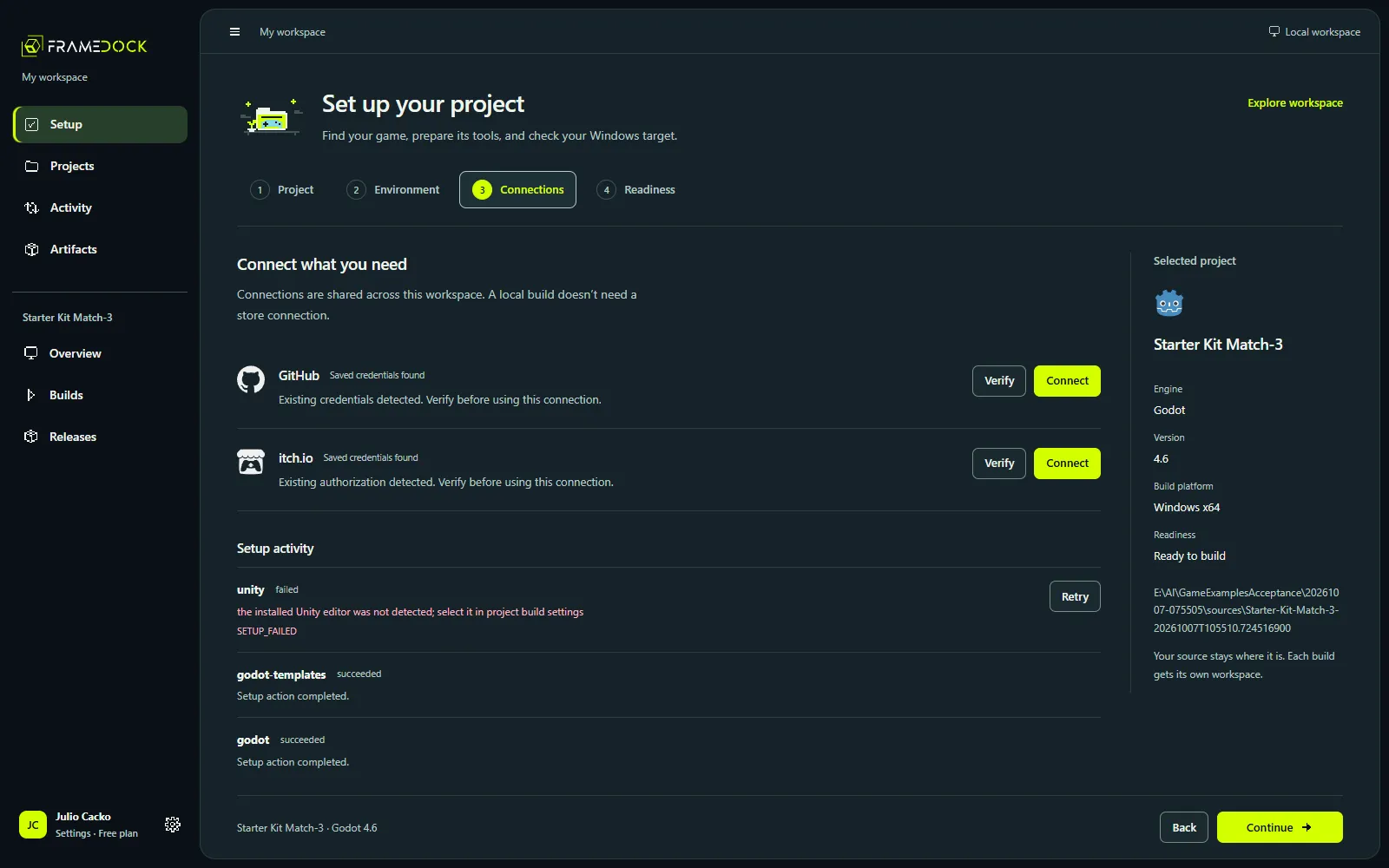Go to step 4 Readiness tab
This screenshot has height=868, width=1389.
coord(635,190)
